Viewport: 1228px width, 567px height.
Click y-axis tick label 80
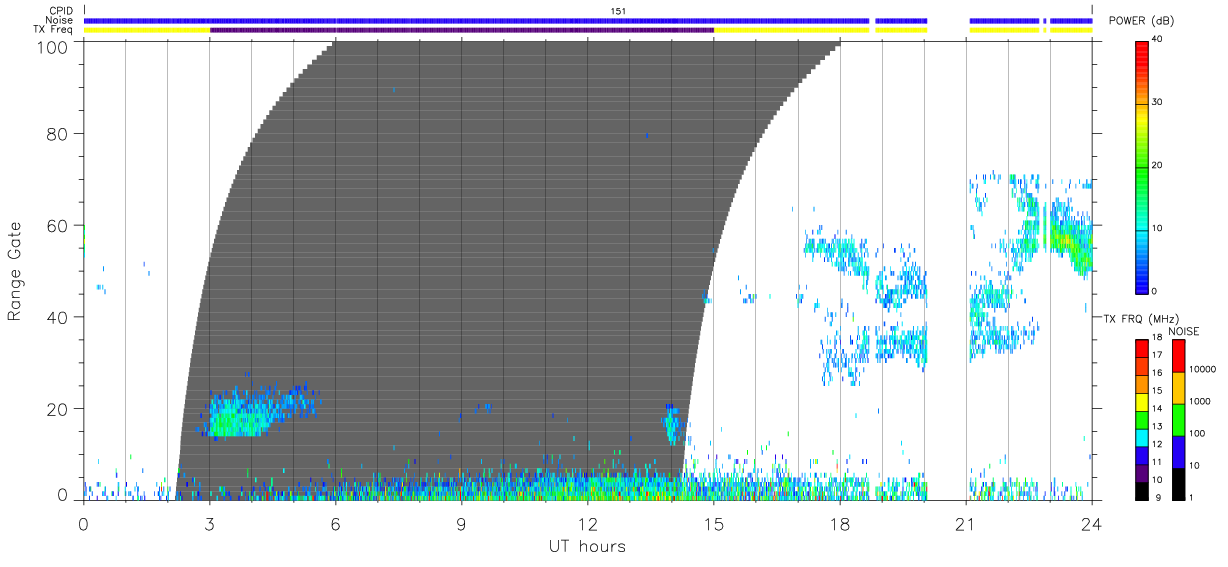coord(57,133)
